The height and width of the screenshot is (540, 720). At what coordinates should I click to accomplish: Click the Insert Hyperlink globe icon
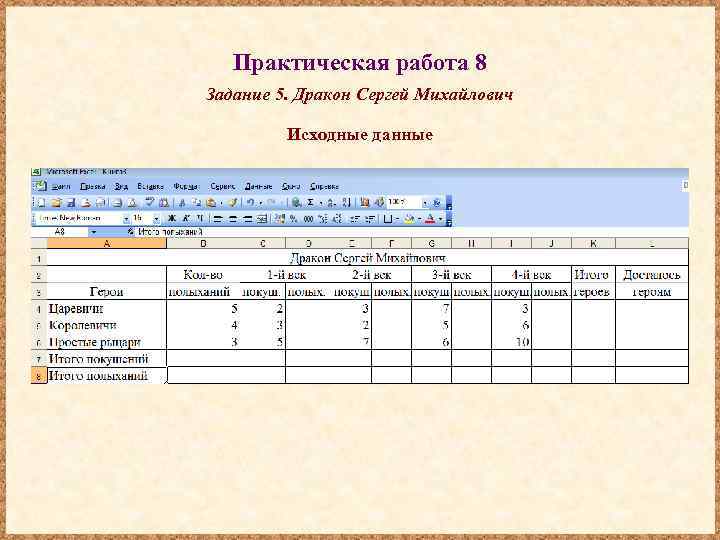pyautogui.click(x=296, y=202)
